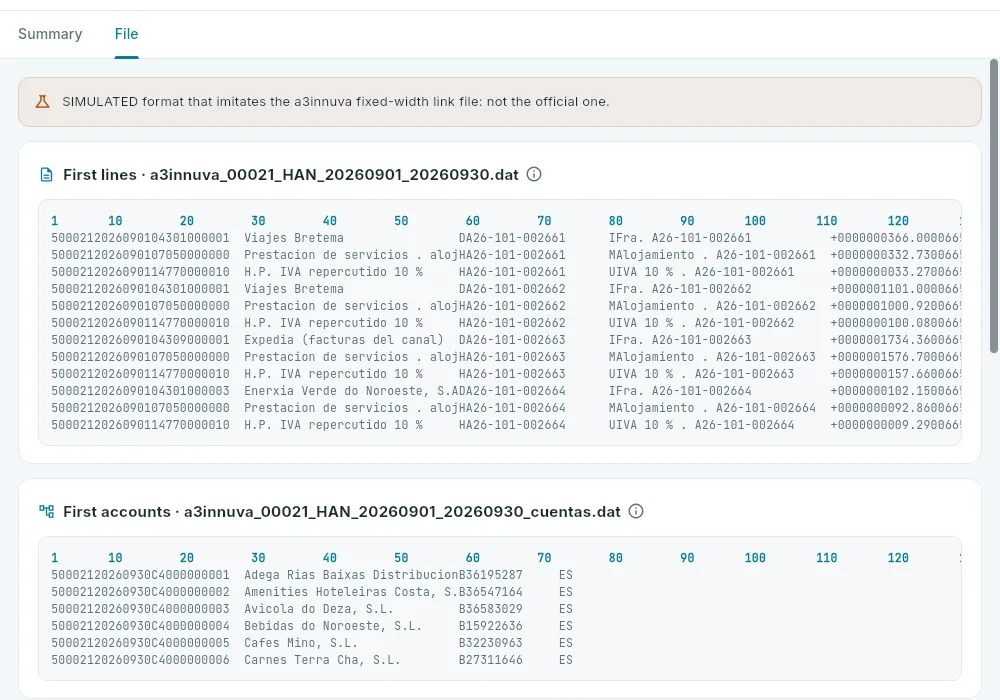Click the document icon beside First lines
1000x700 pixels.
coord(47,175)
